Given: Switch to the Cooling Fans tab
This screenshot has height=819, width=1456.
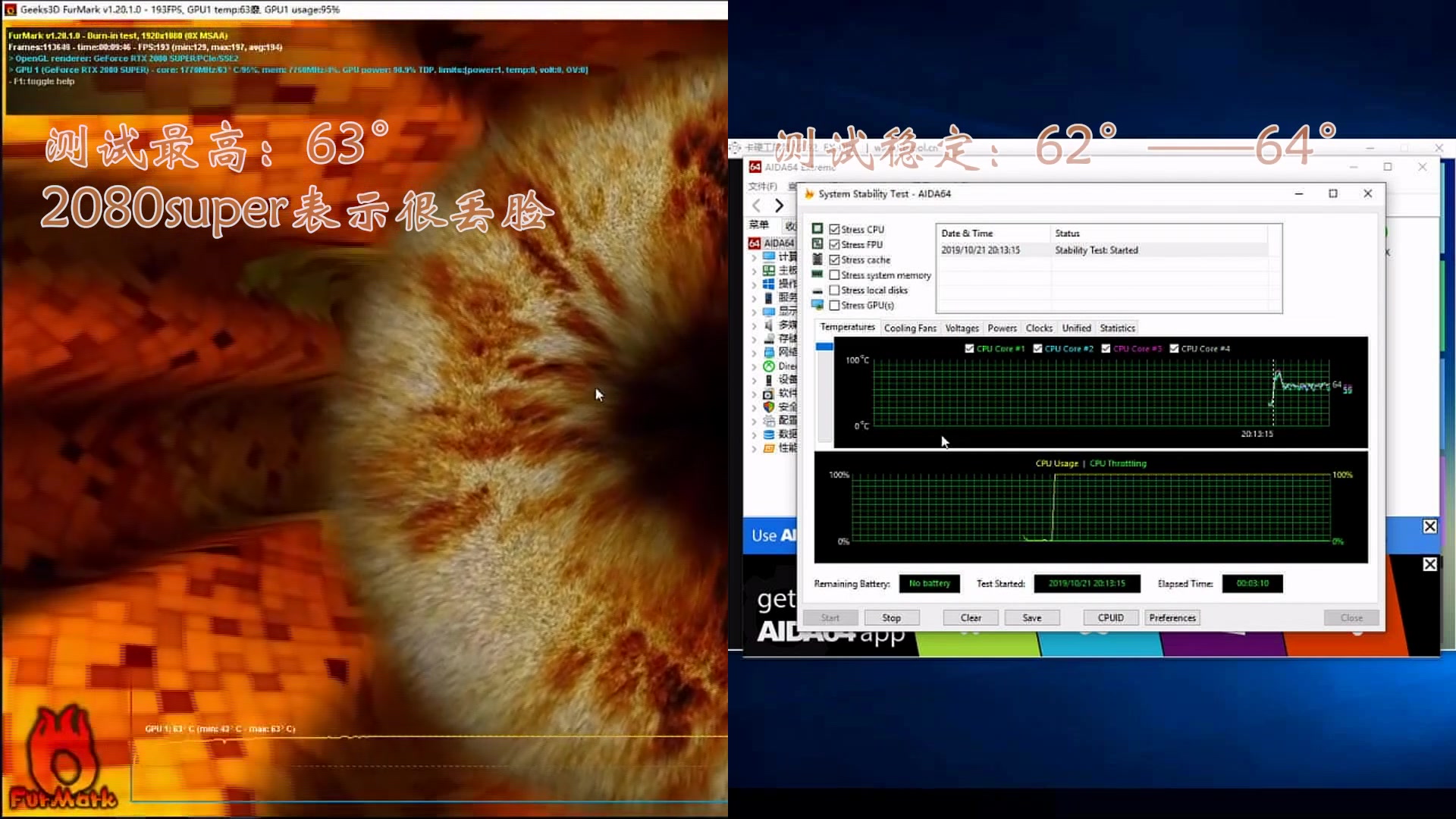Looking at the screenshot, I should [910, 328].
